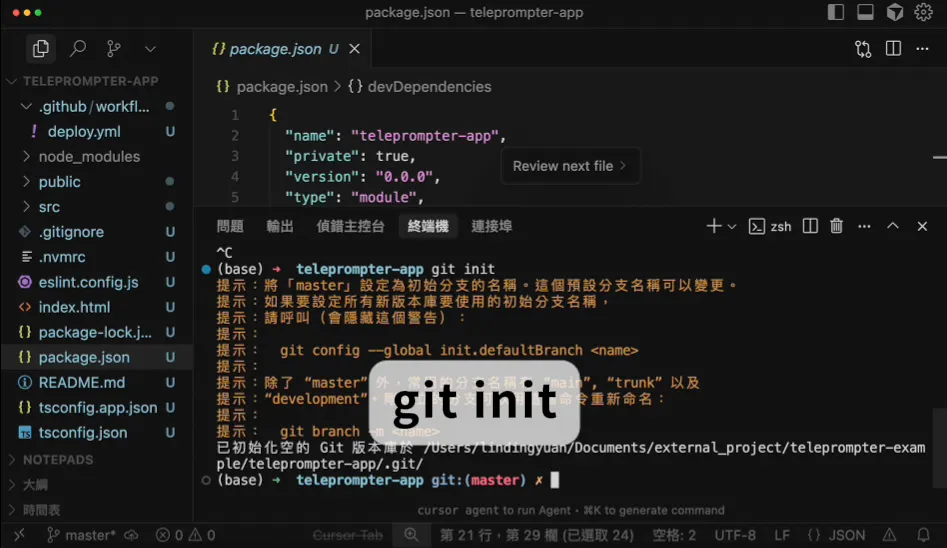Open the settings gear in title bar
947x548 pixels.
click(x=923, y=12)
